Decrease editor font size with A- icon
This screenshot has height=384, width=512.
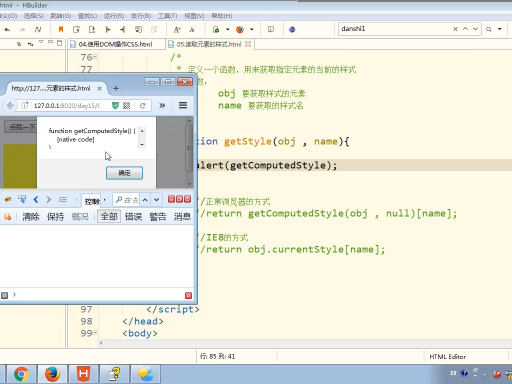(192, 30)
